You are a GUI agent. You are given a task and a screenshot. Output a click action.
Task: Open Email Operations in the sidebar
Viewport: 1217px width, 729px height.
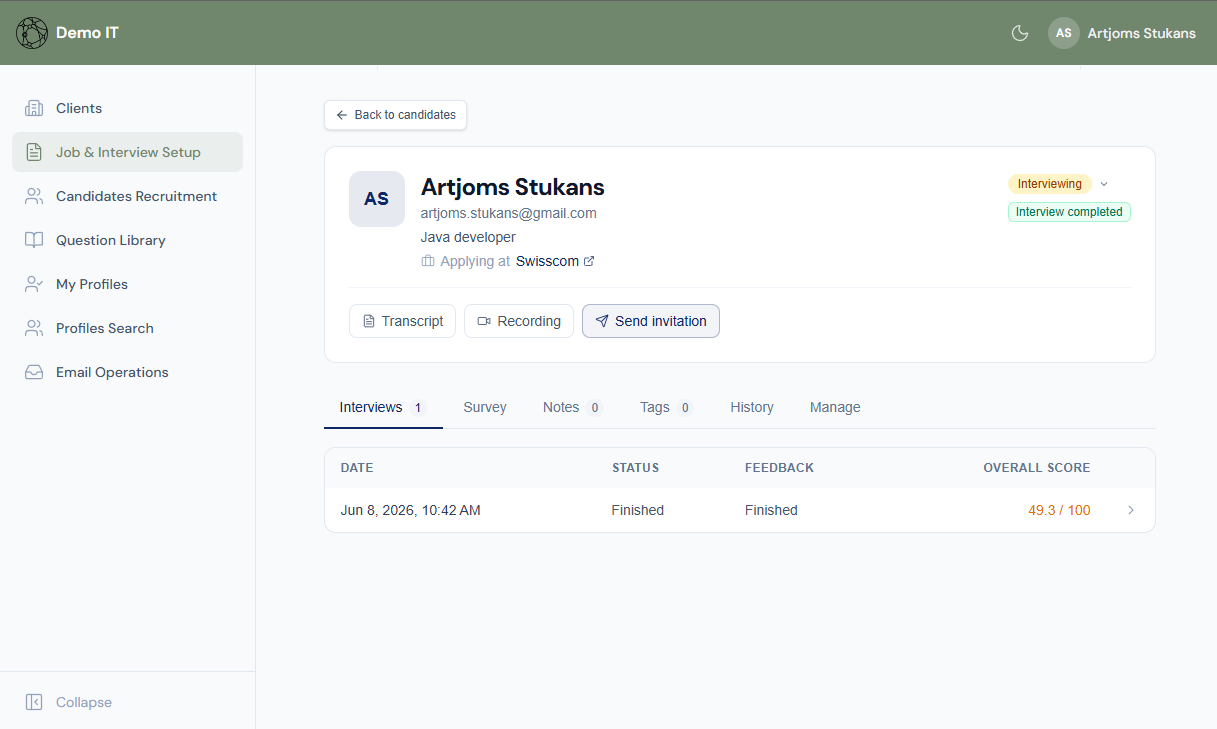(x=128, y=372)
